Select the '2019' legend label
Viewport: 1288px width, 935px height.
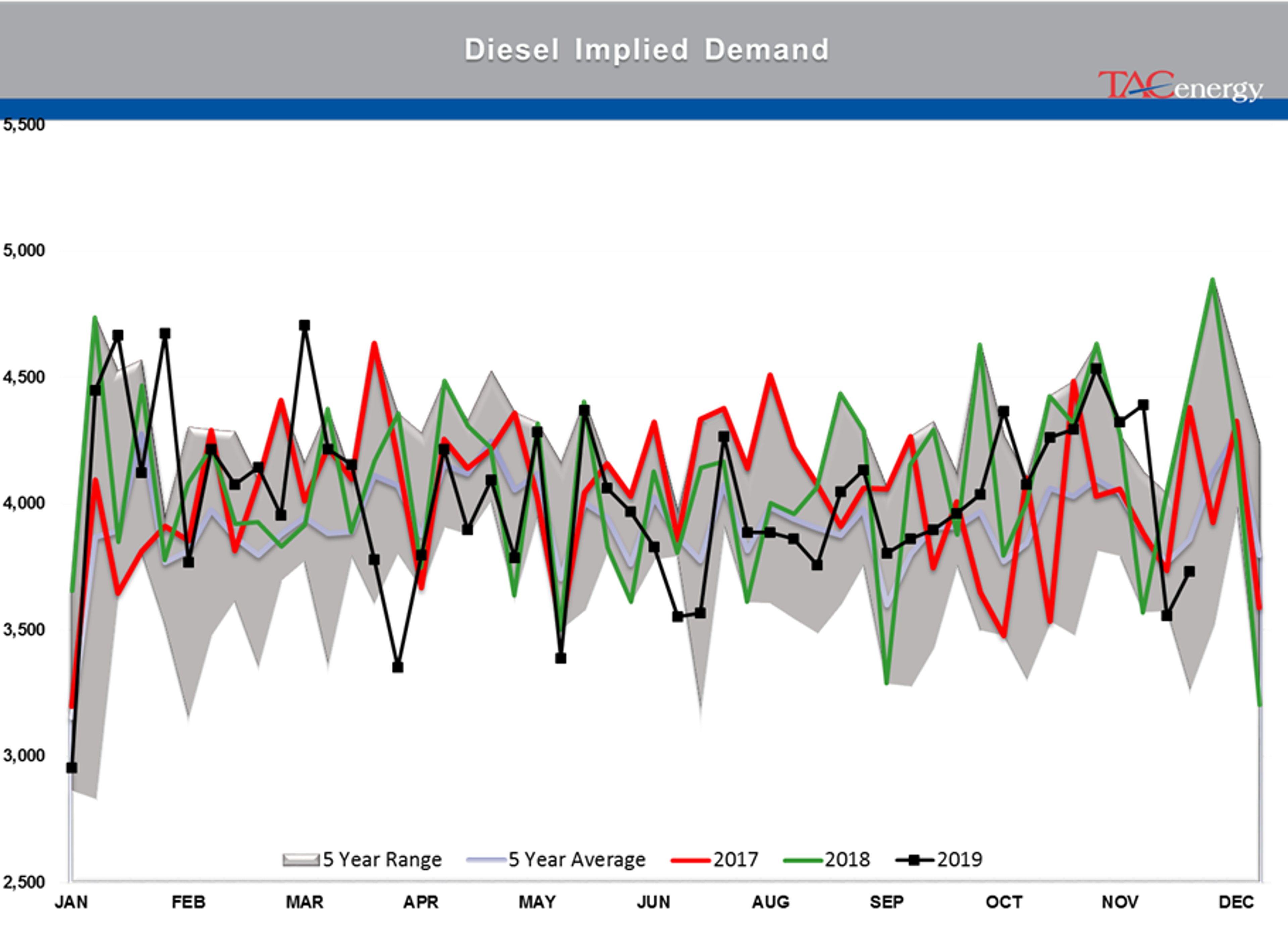pyautogui.click(x=959, y=860)
